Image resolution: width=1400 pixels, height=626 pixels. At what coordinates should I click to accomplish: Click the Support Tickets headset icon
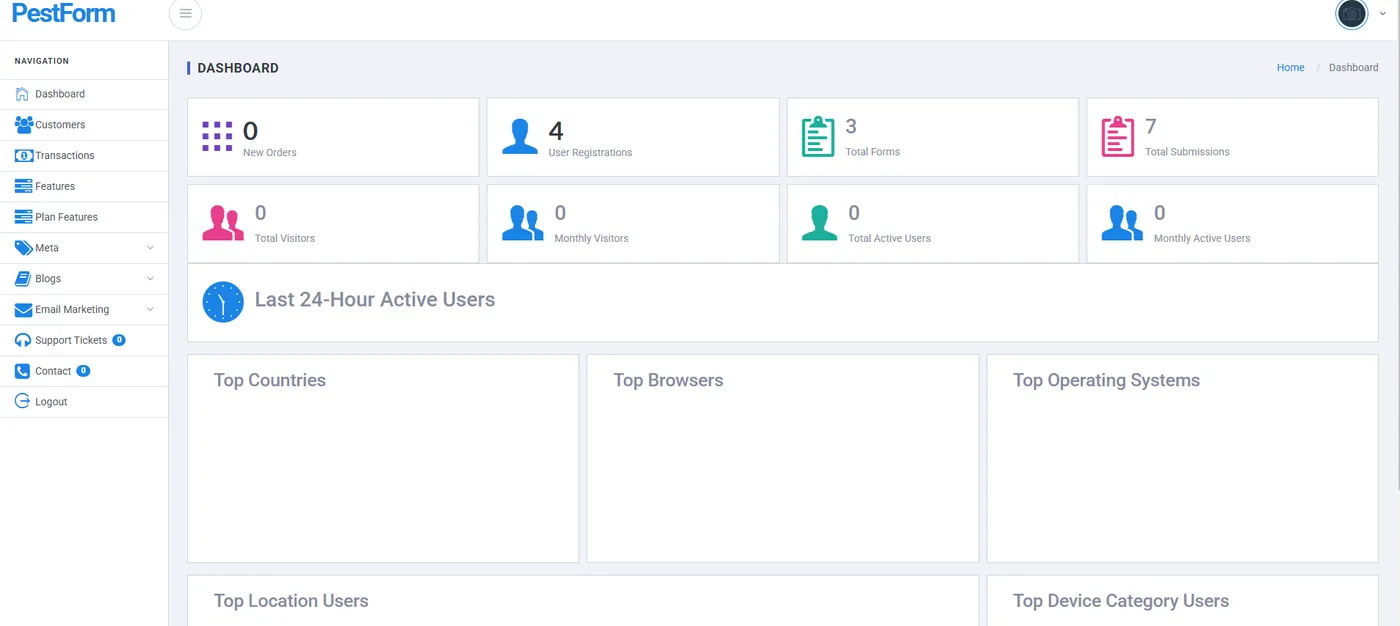coord(23,340)
